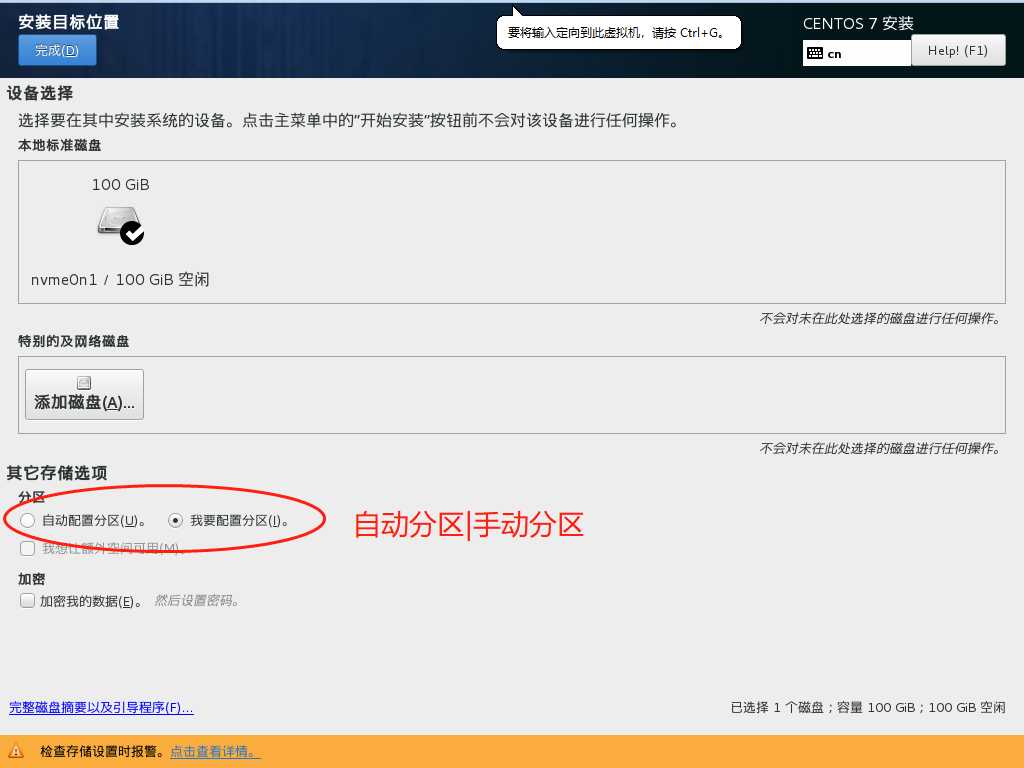Click the 100 GiB capacity text above disk
This screenshot has height=768, width=1024.
(121, 185)
